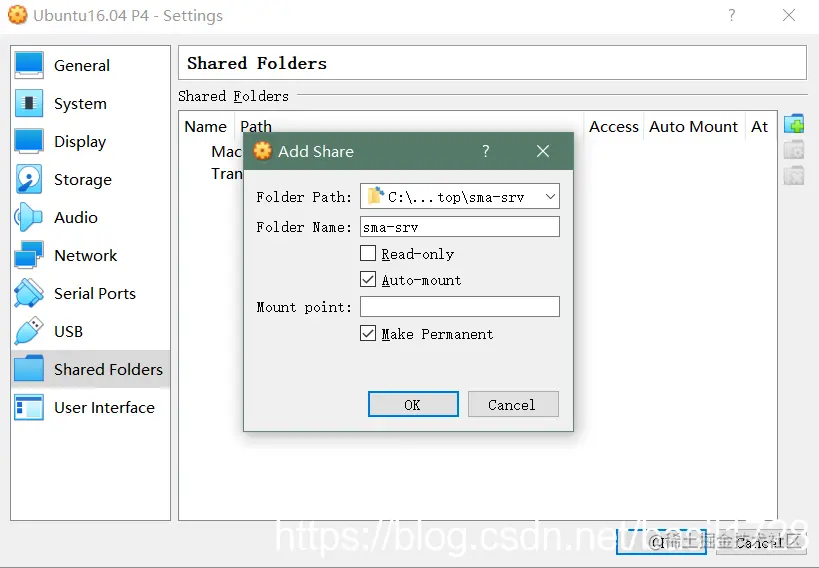This screenshot has width=819, height=568.
Task: Click the Access column header
Action: [614, 126]
